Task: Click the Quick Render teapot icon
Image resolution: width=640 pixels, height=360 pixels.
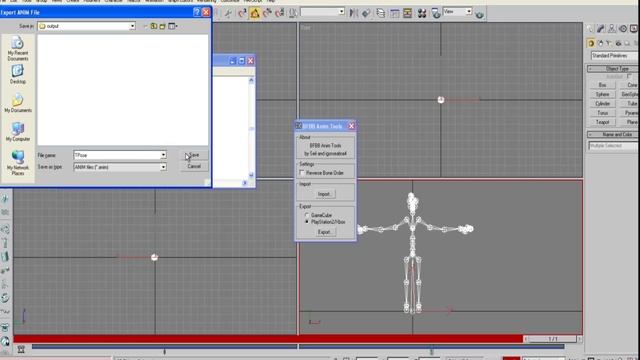Action: click(479, 14)
